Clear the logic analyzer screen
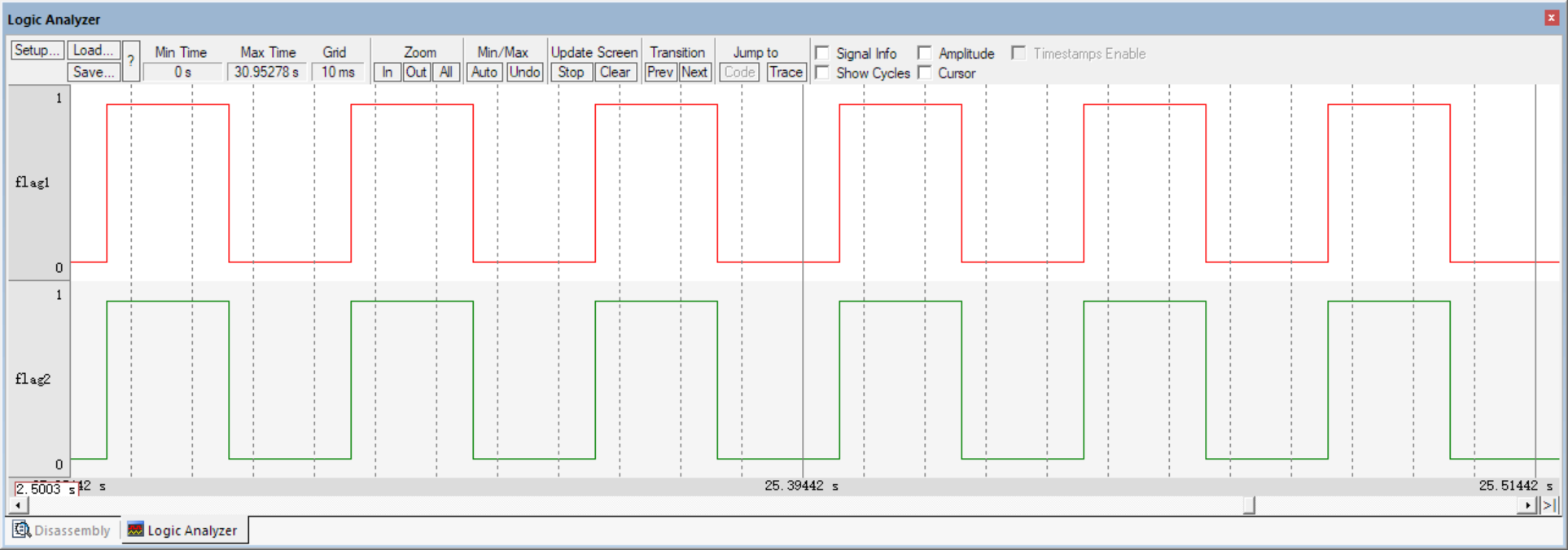 tap(615, 73)
